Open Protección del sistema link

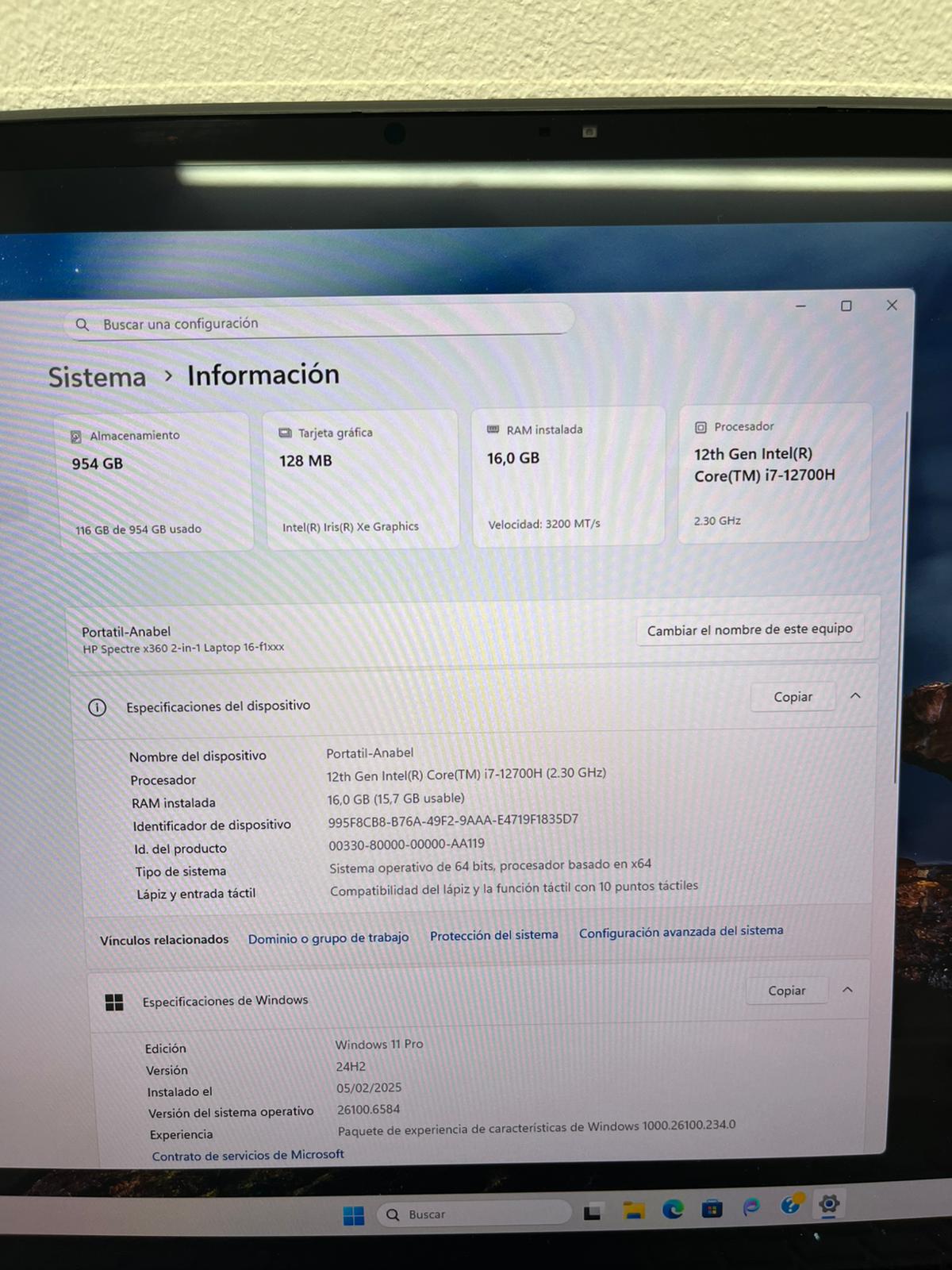(x=493, y=935)
